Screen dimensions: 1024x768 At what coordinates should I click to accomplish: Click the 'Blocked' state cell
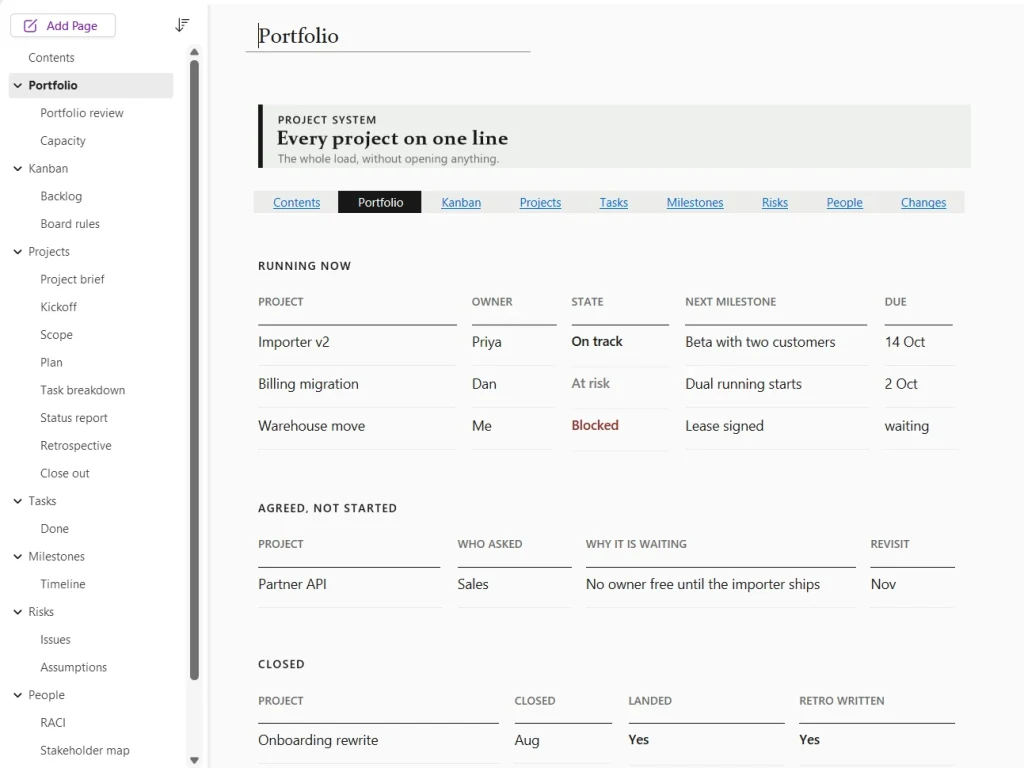point(595,425)
